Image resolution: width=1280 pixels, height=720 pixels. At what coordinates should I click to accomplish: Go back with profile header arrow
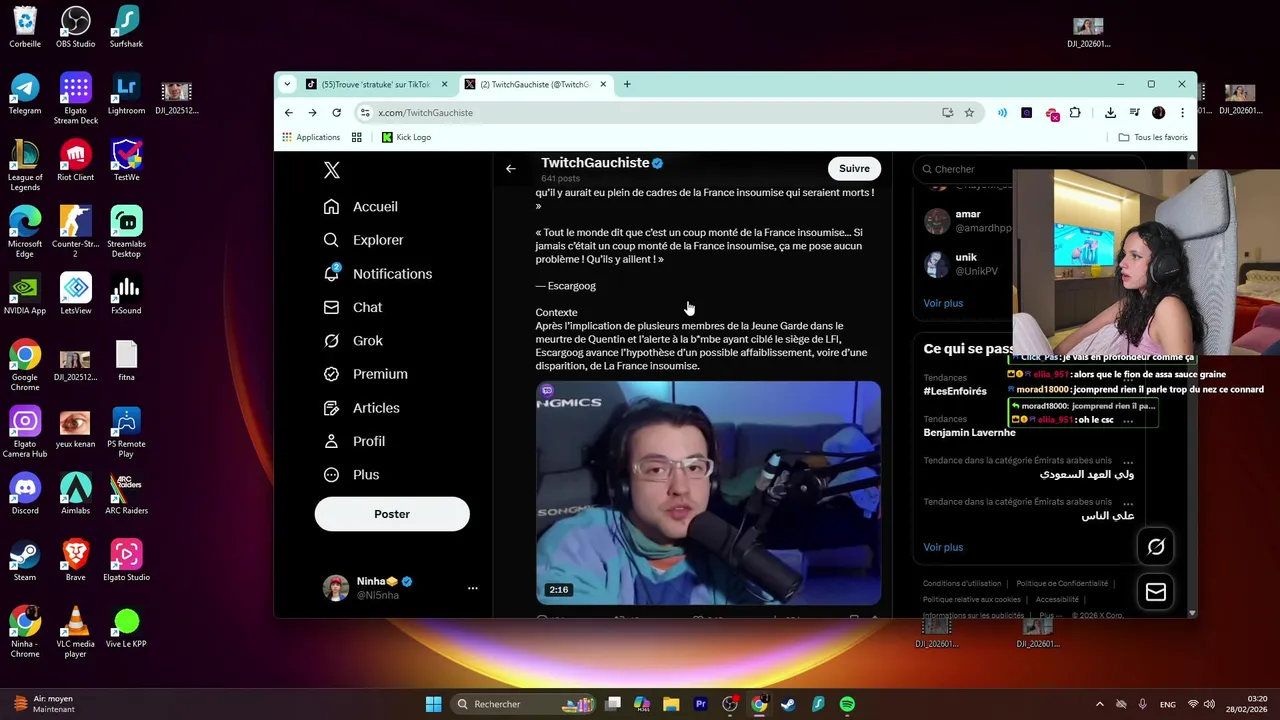pos(511,169)
